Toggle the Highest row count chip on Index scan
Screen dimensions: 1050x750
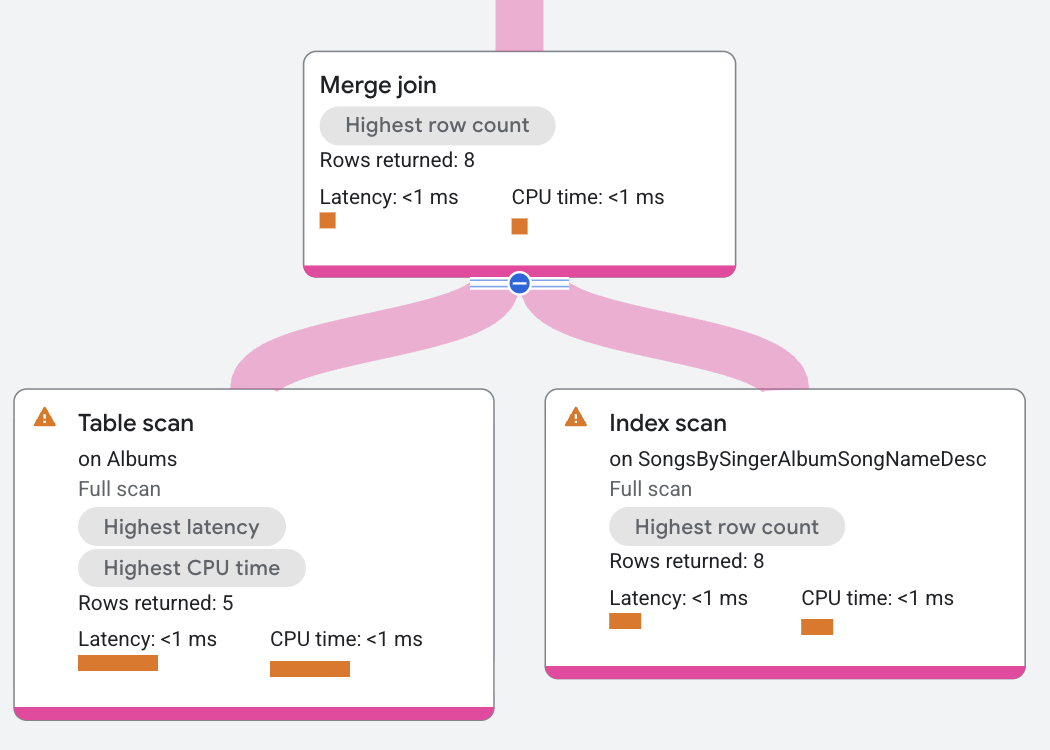727,526
